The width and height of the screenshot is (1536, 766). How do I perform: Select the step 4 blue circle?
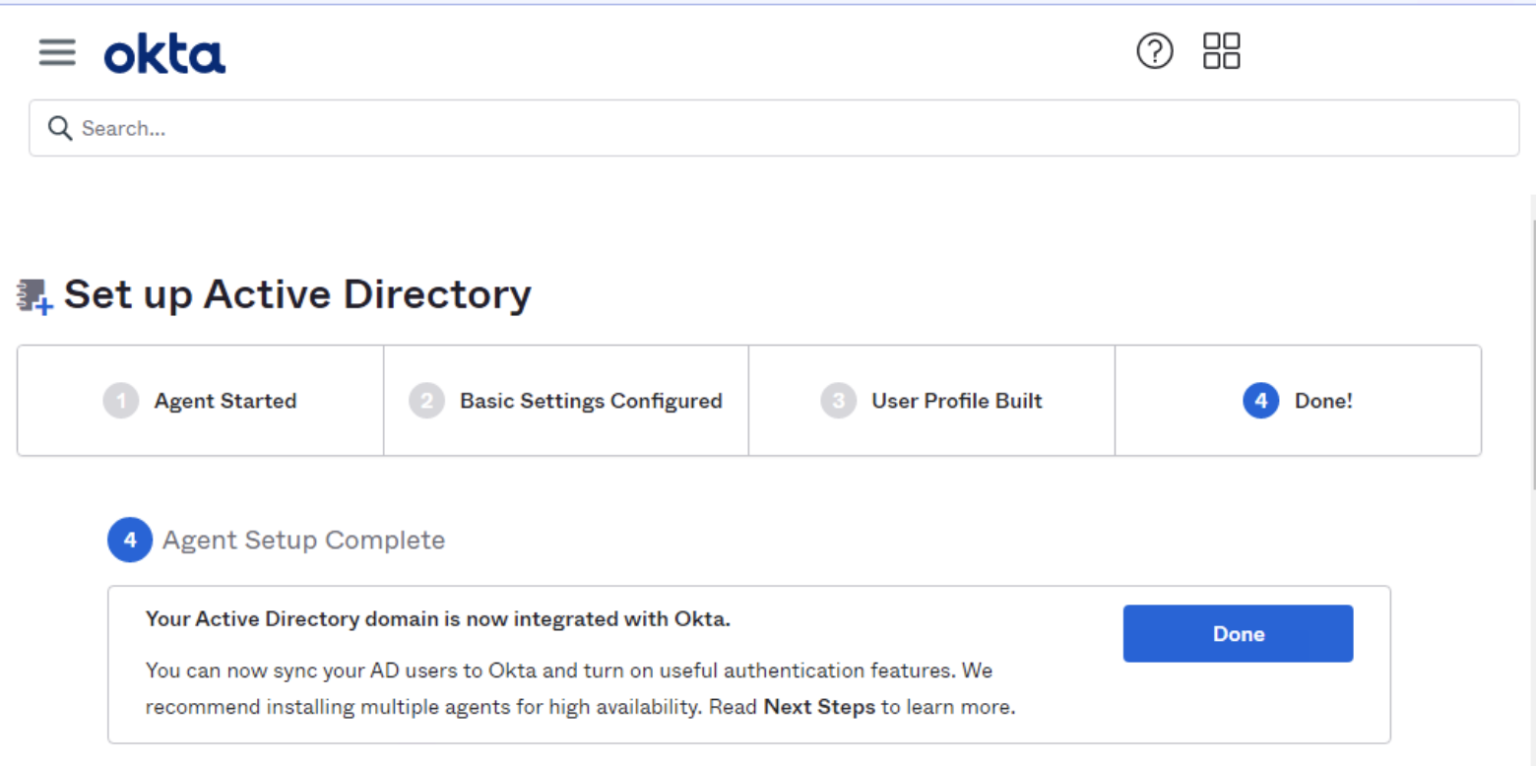[x=1261, y=400]
